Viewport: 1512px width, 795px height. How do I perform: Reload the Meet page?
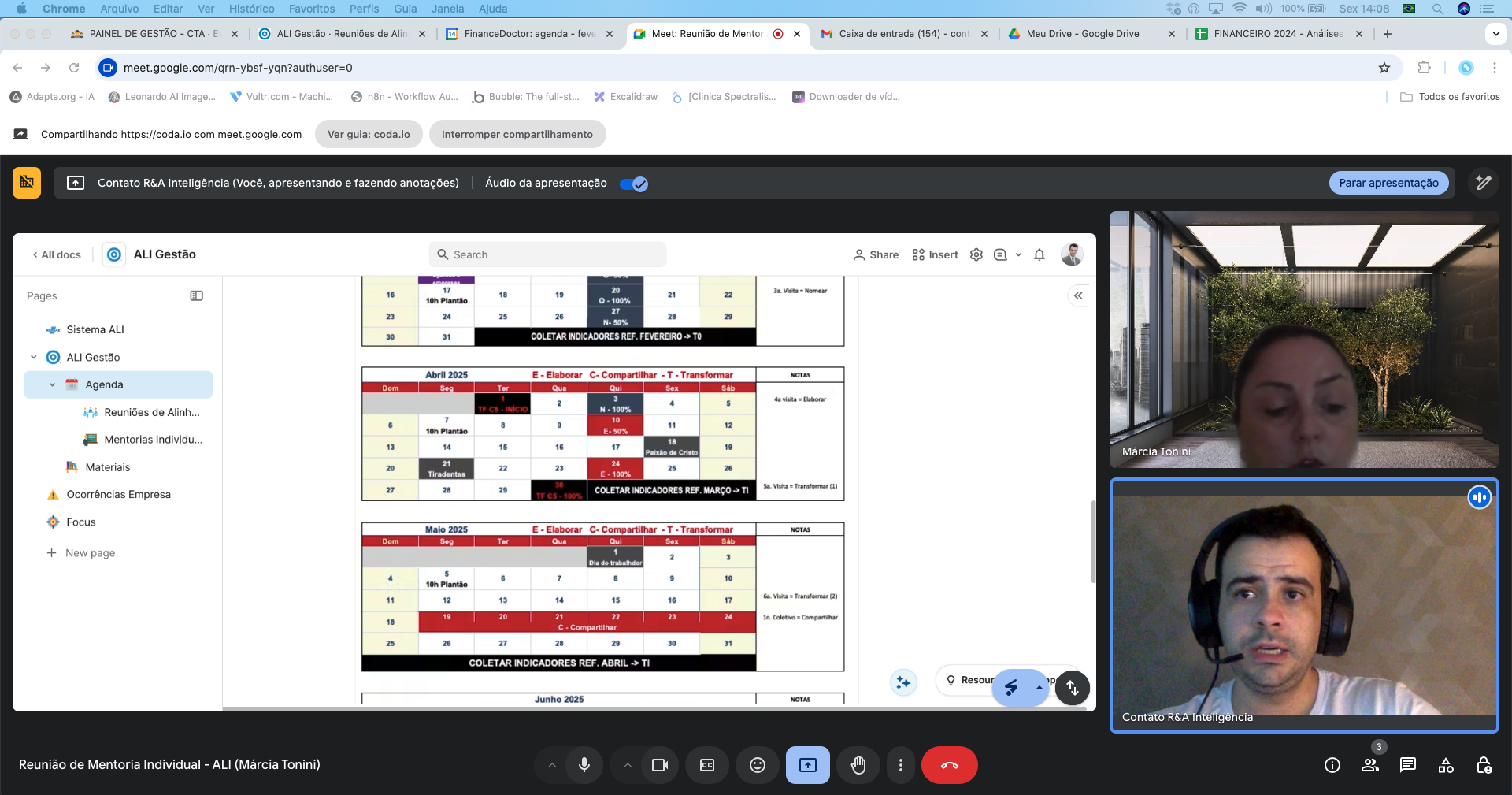[x=74, y=68]
